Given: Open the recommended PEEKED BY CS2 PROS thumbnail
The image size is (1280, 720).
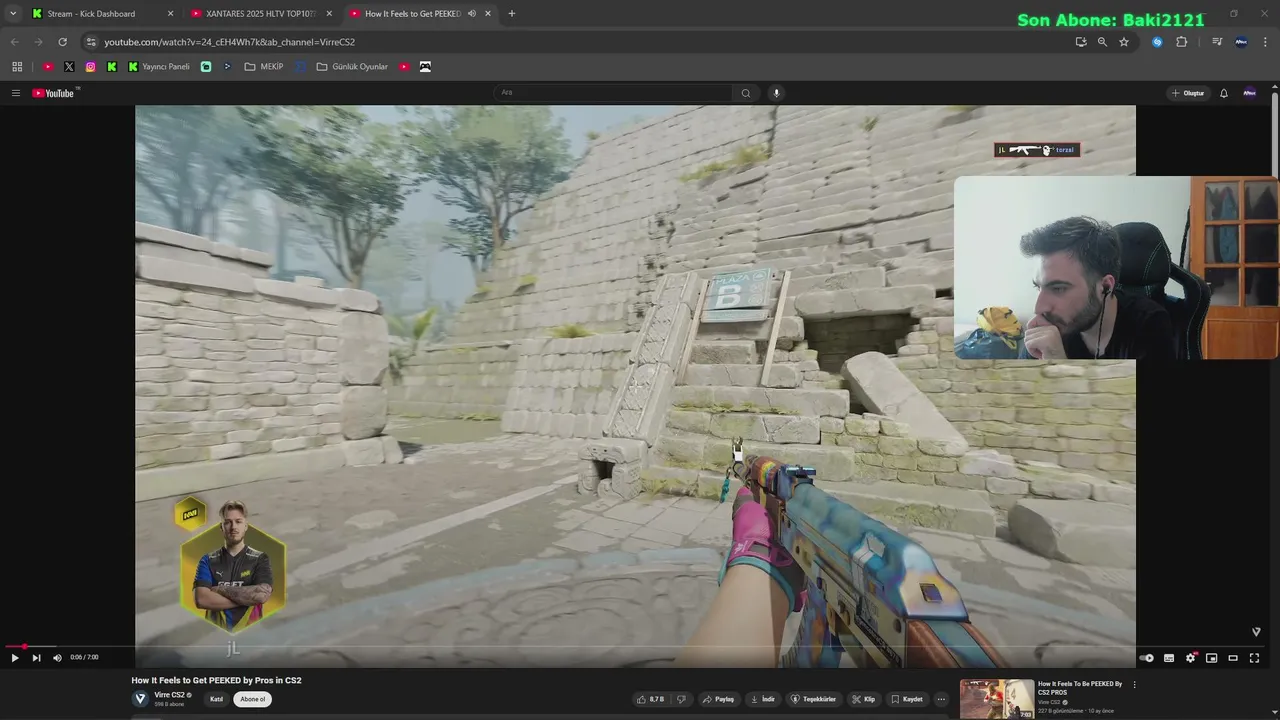Looking at the screenshot, I should [x=997, y=699].
